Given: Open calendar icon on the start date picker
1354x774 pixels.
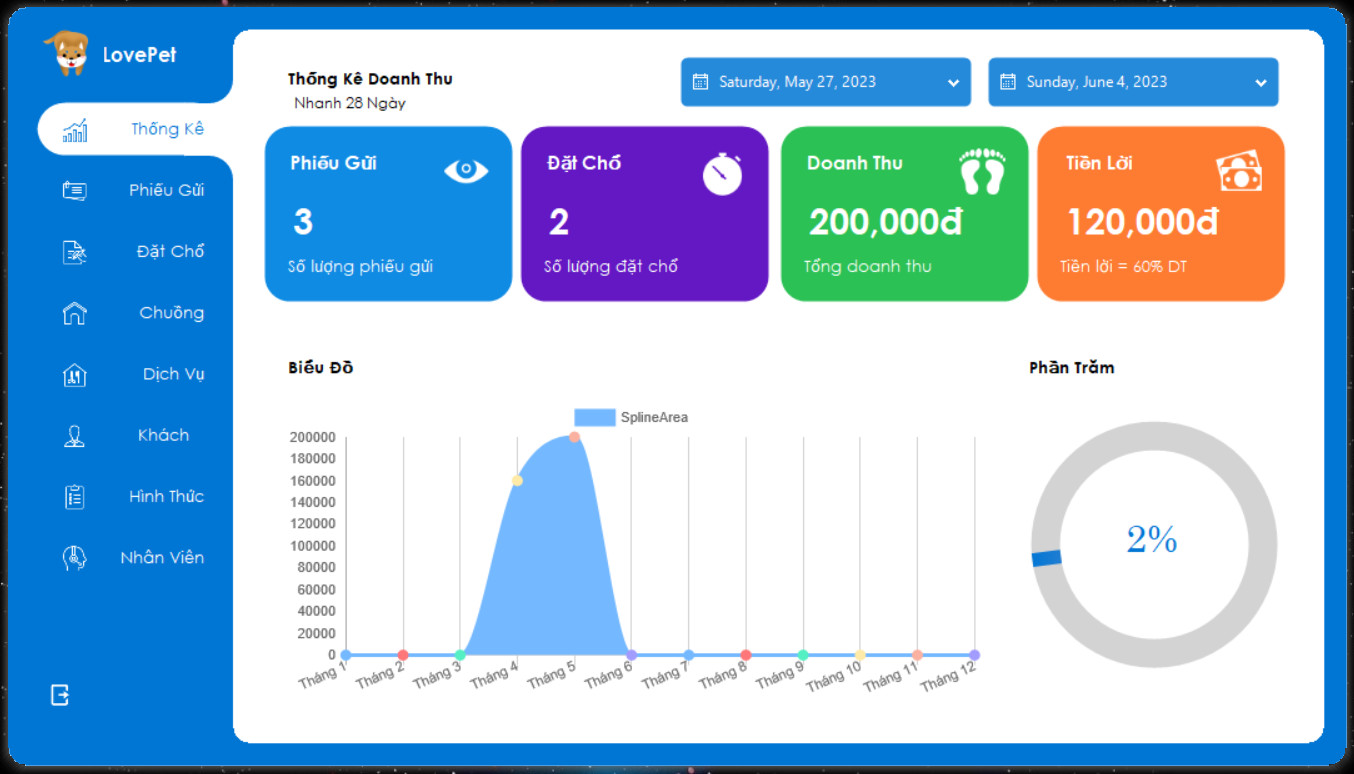Looking at the screenshot, I should click(701, 82).
